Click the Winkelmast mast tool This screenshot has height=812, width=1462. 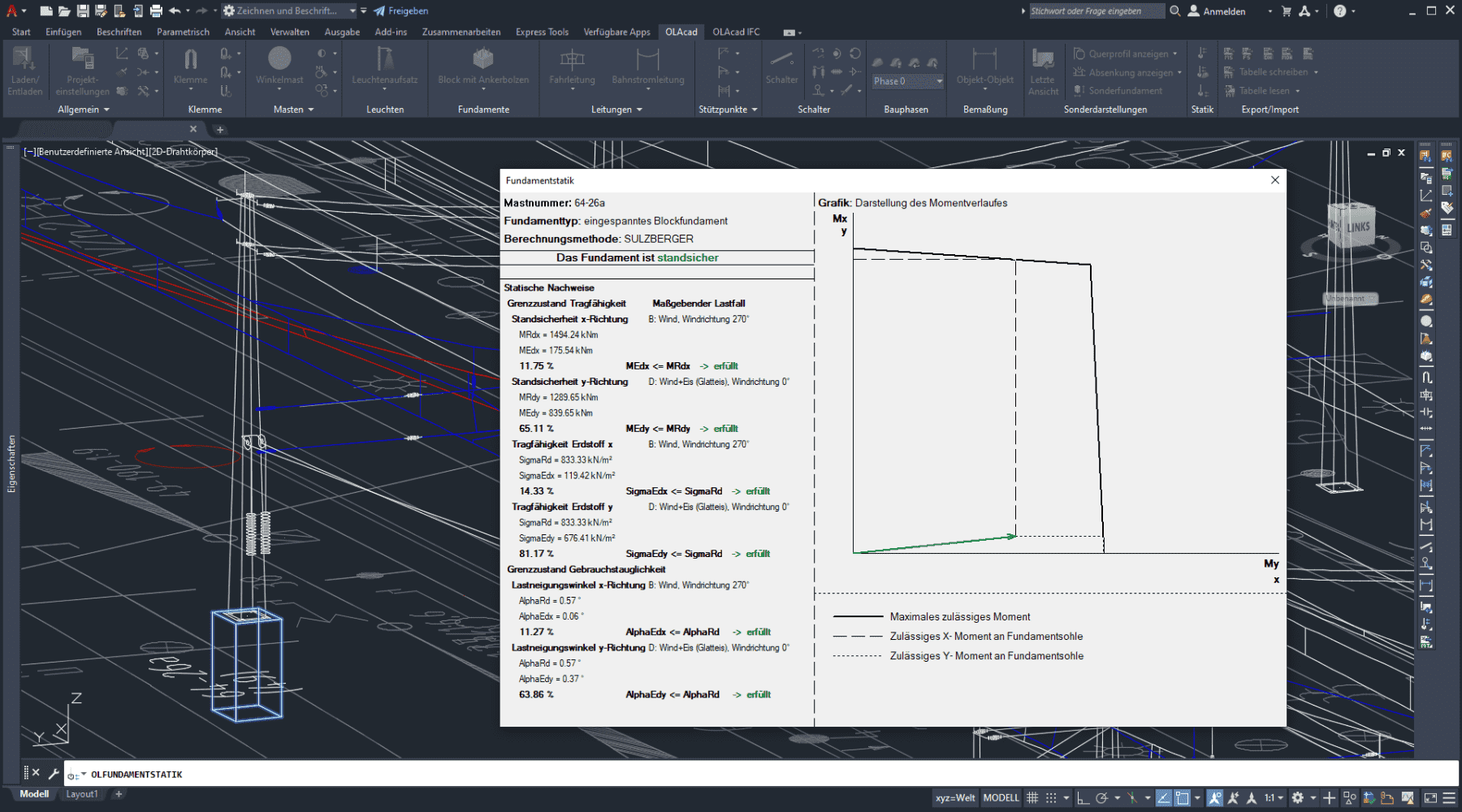pyautogui.click(x=279, y=65)
